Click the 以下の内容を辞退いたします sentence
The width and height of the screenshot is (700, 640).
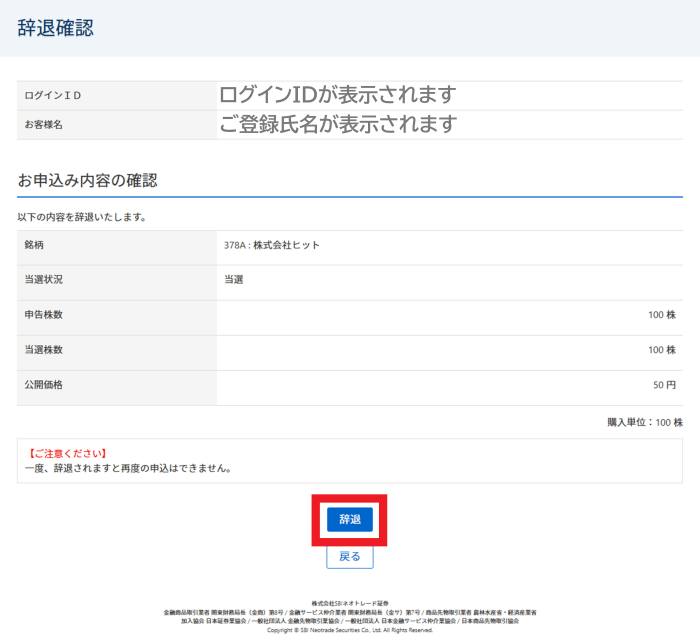point(82,217)
